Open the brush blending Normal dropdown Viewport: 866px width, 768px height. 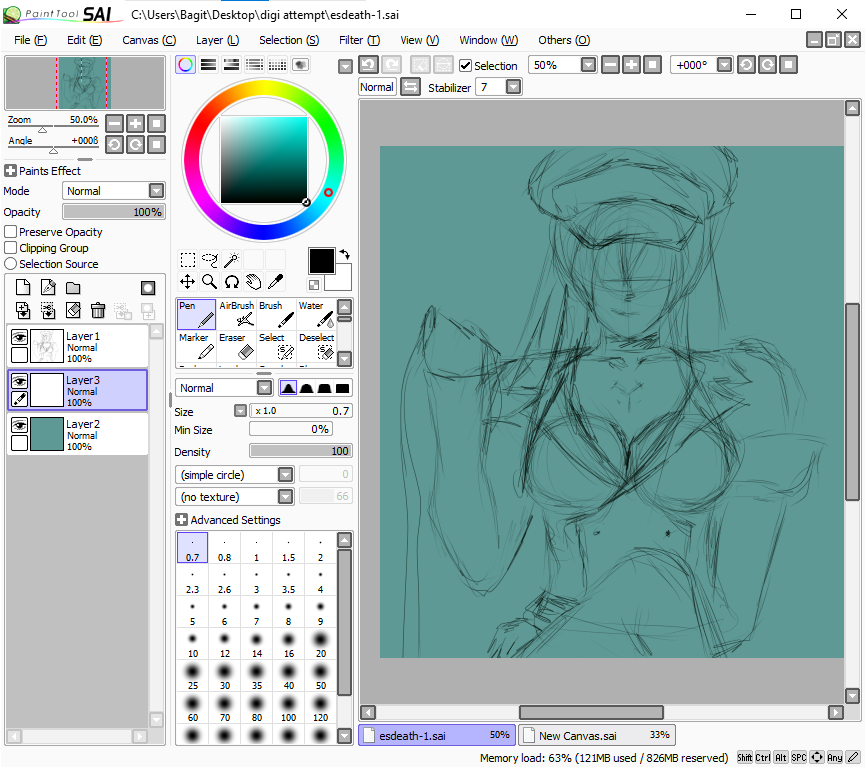[x=265, y=388]
